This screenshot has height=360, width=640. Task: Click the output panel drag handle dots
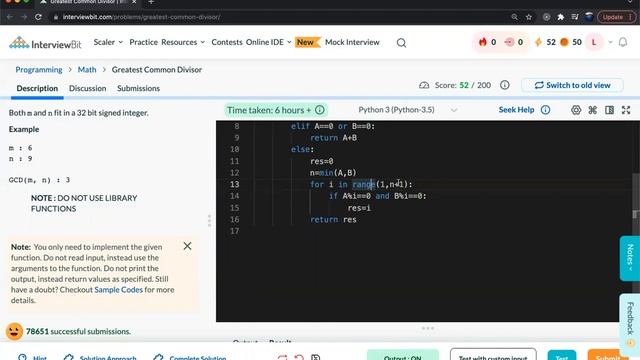428,328
